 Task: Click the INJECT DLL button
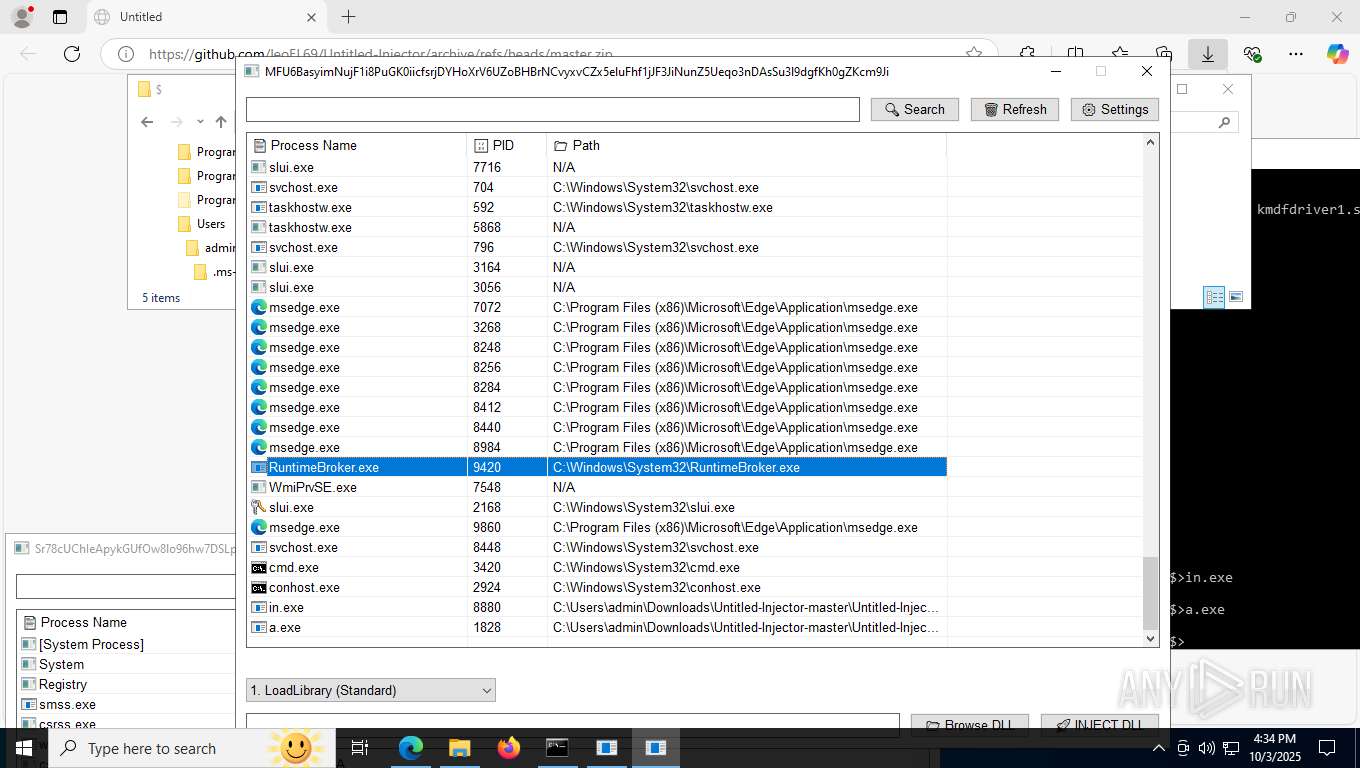(1099, 724)
